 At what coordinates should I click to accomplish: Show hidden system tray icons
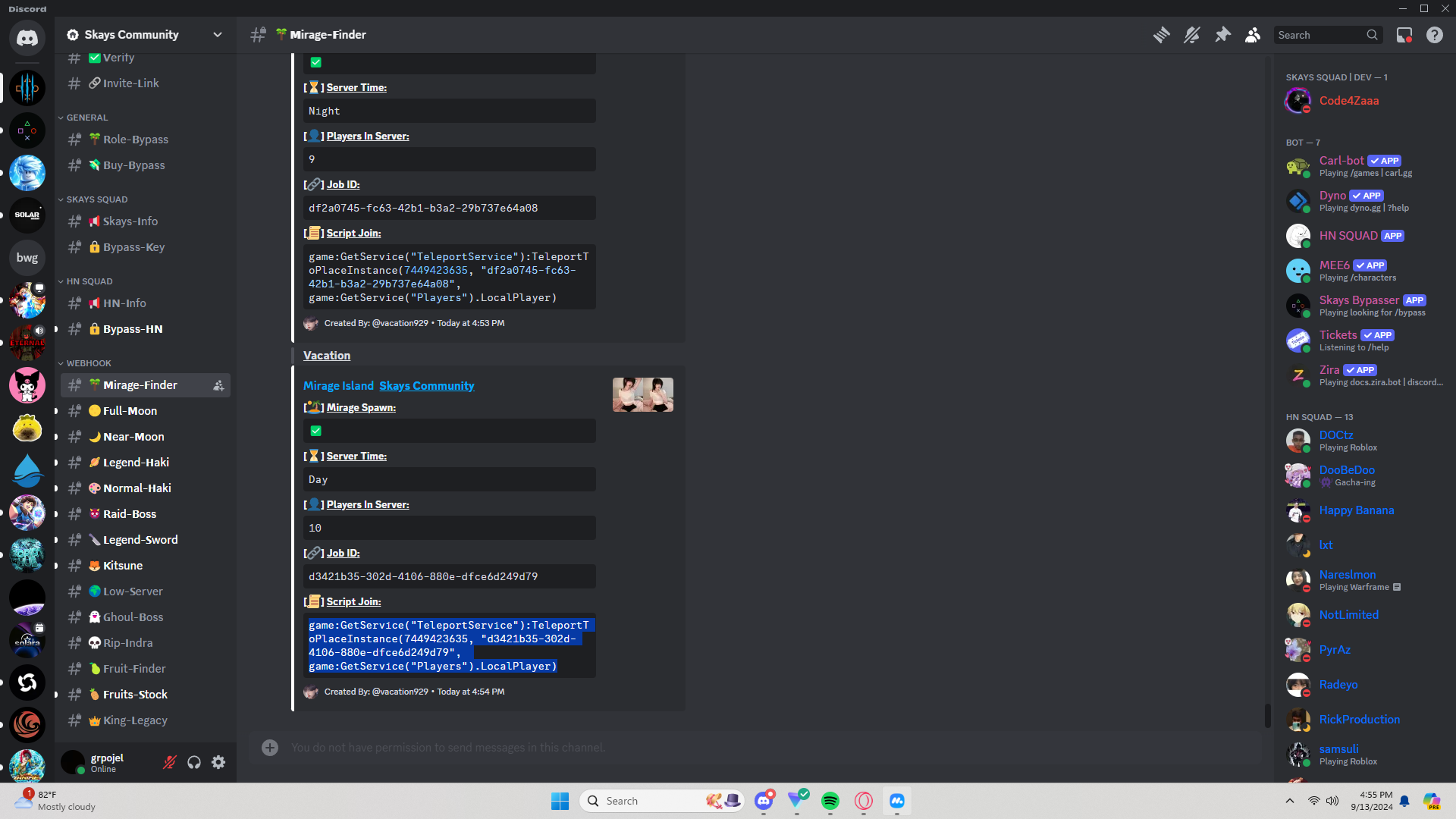click(x=1290, y=801)
